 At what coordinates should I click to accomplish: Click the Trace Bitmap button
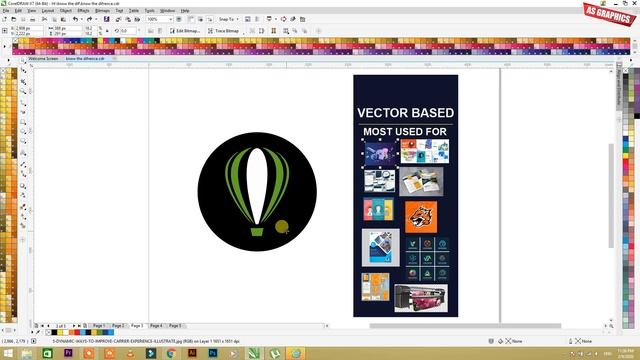223,31
